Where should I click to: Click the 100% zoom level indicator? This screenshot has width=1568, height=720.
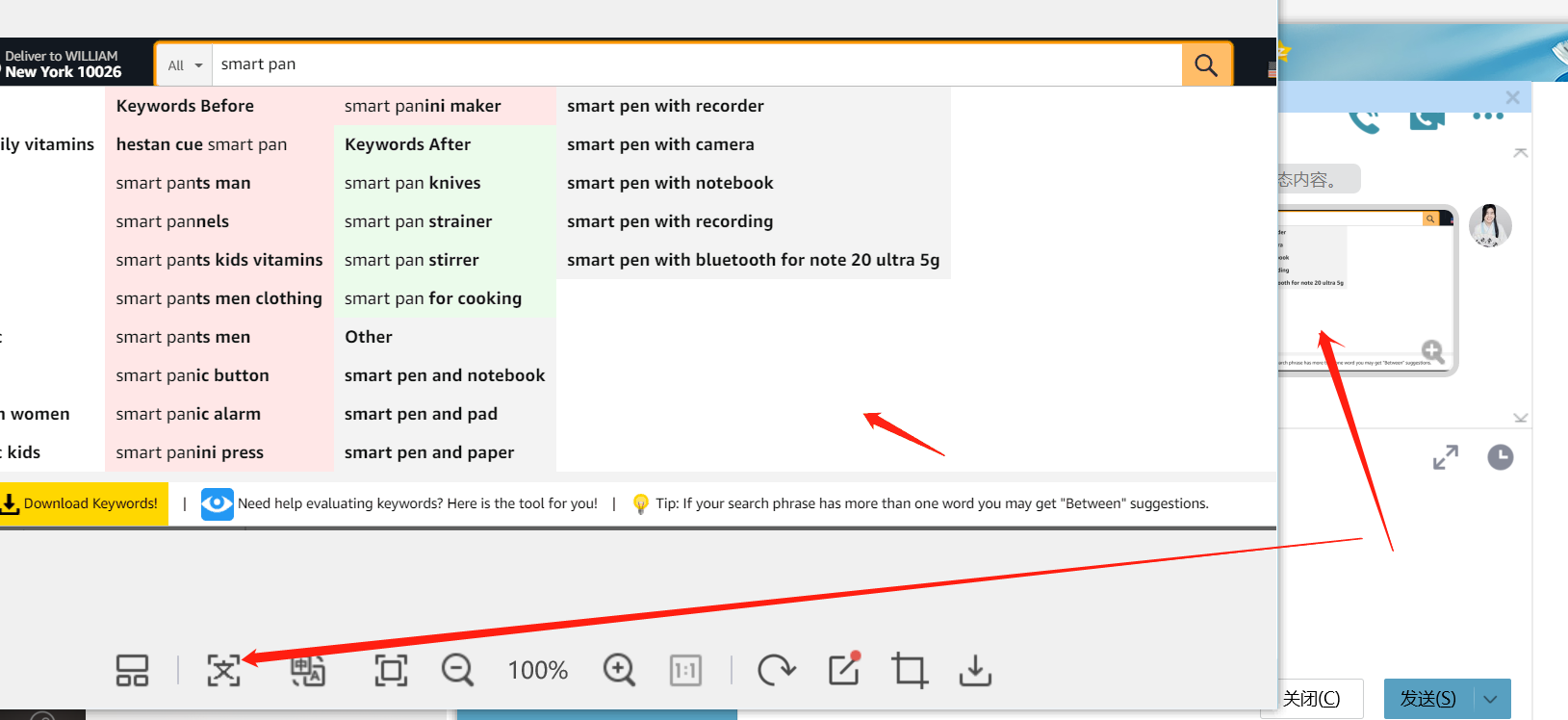pos(538,670)
